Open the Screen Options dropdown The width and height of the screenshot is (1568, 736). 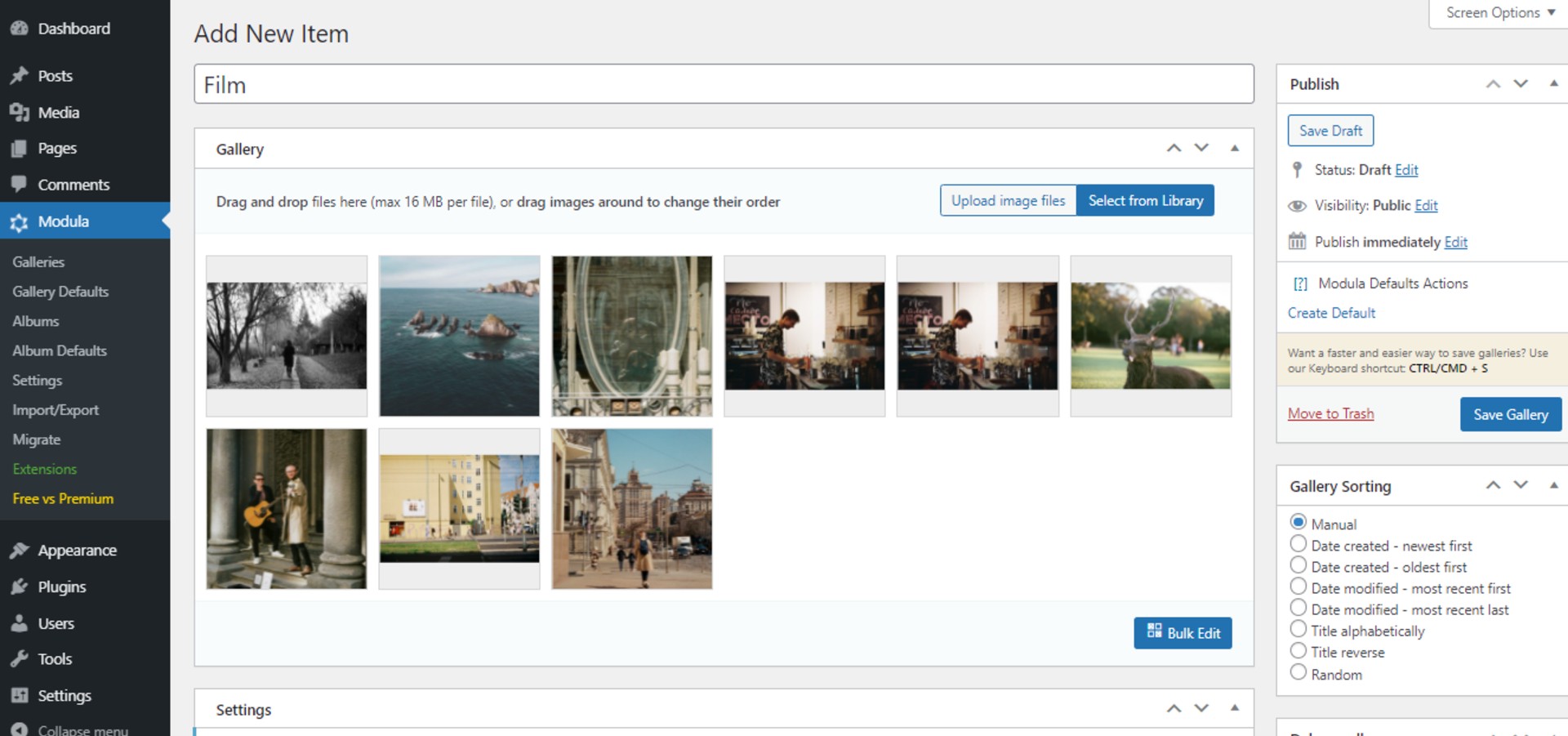point(1499,13)
